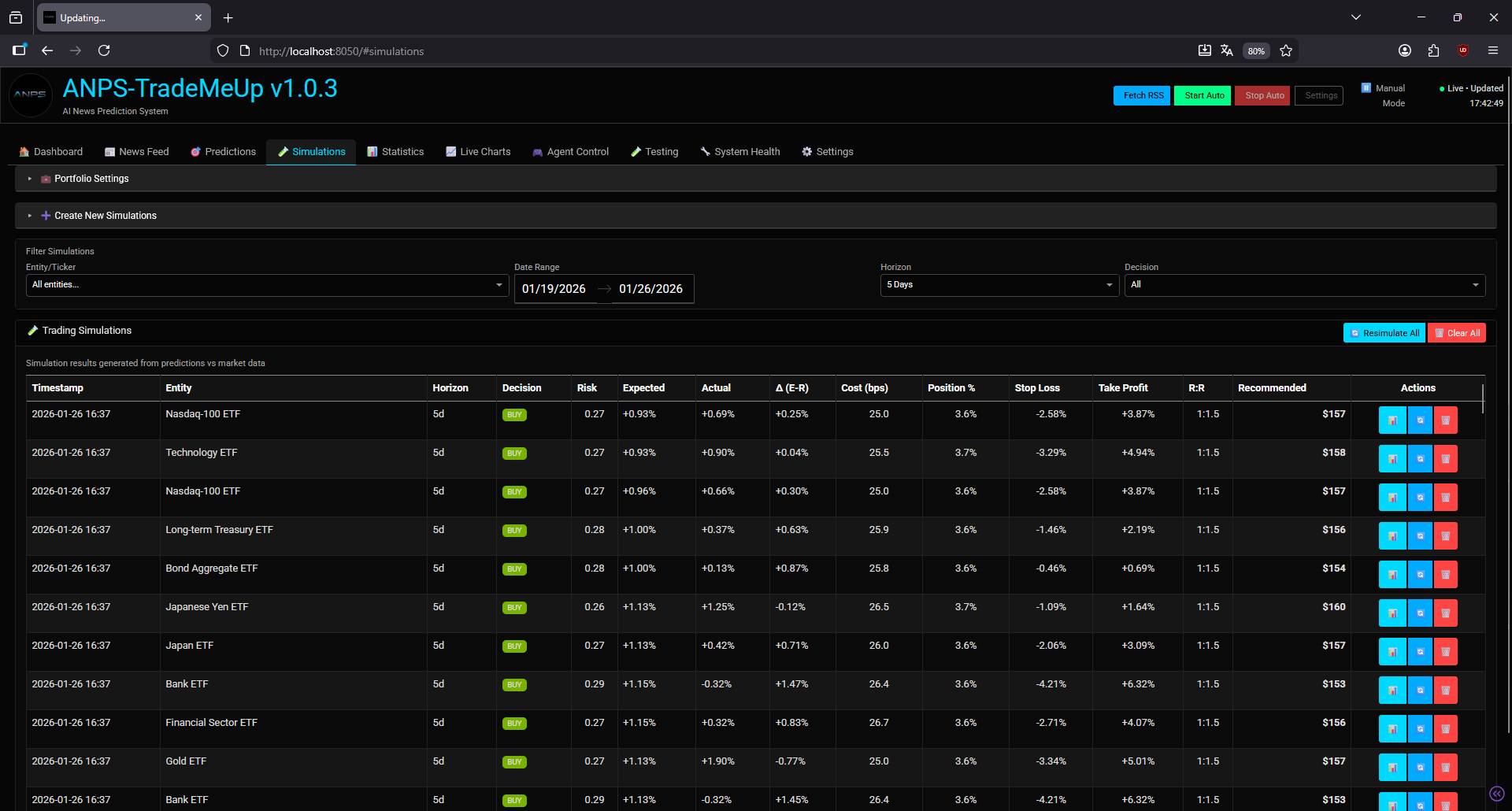Screen dimensions: 1512x811
Task: Switch to the News Feed tab
Action: [137, 152]
